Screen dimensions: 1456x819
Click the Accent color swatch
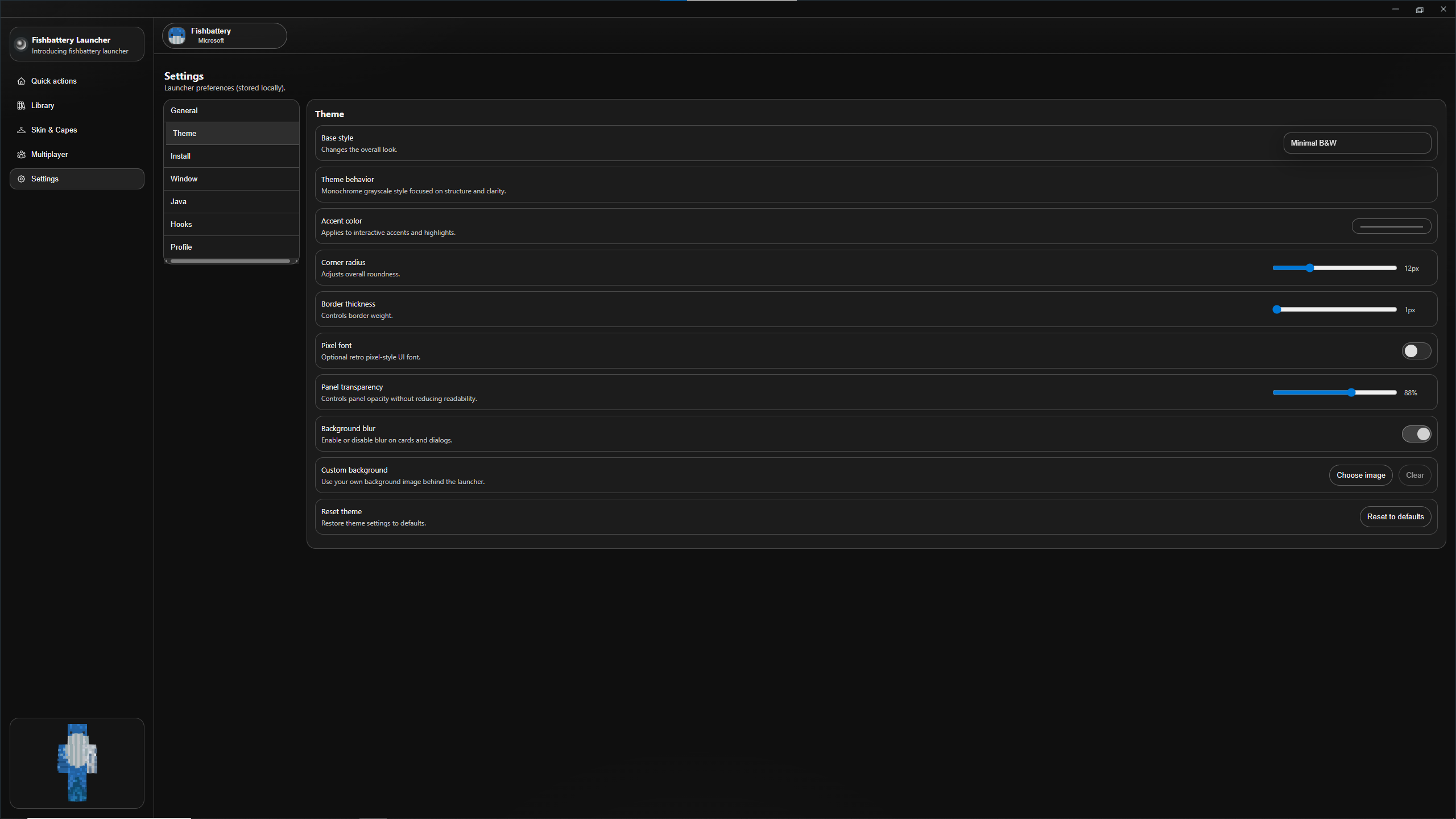[x=1391, y=226]
